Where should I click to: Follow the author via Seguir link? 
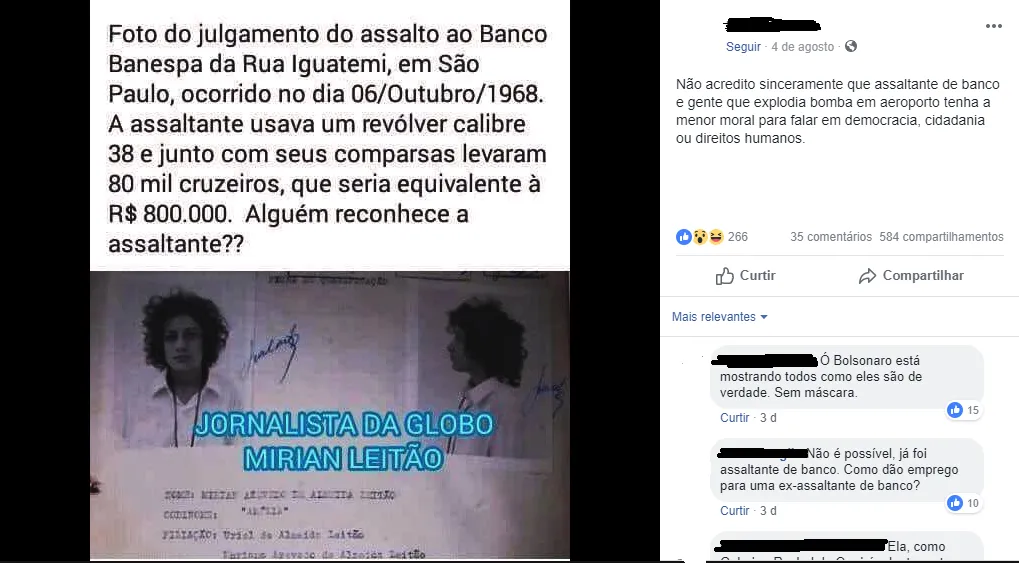tap(743, 47)
